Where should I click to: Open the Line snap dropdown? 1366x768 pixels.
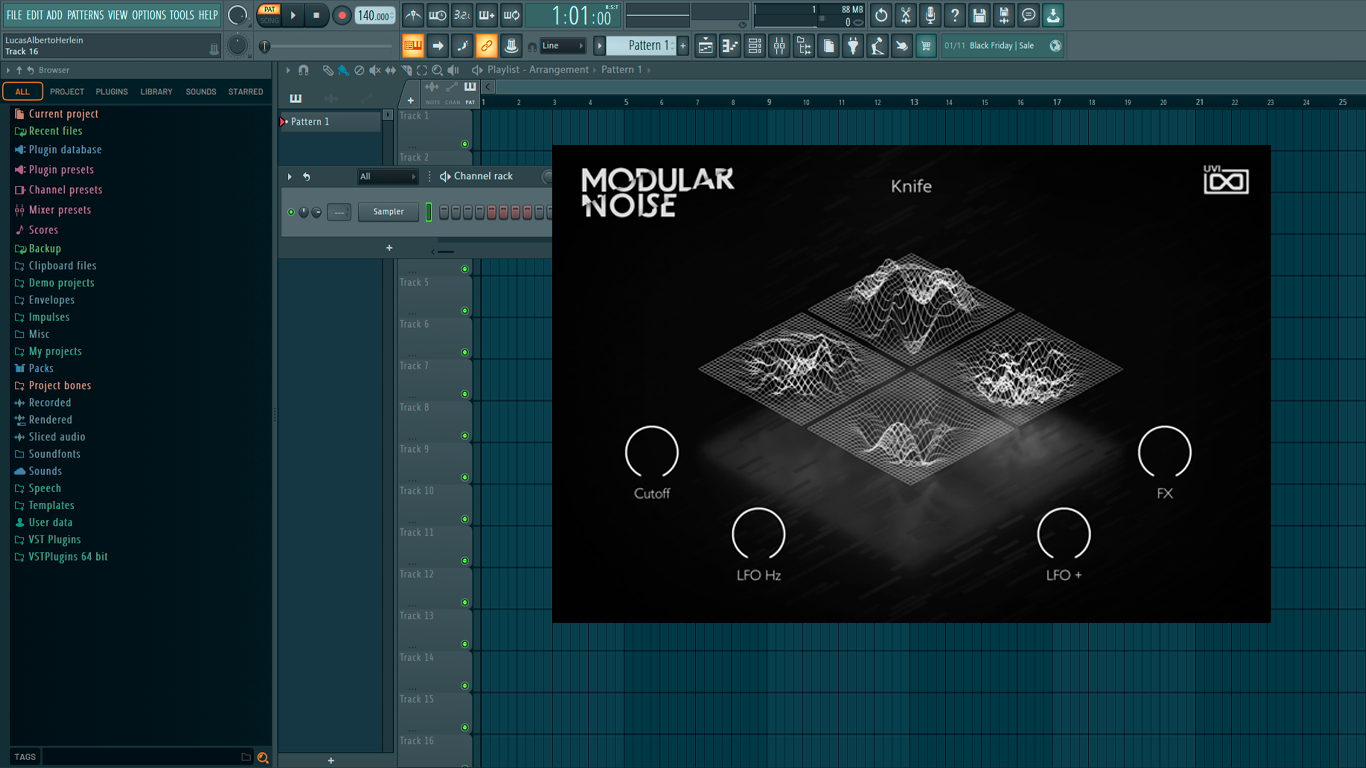click(562, 46)
